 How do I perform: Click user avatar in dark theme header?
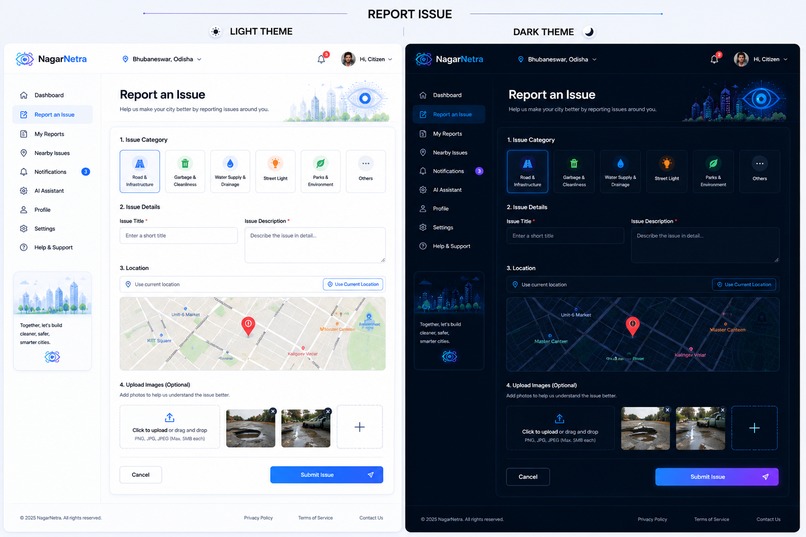(741, 59)
